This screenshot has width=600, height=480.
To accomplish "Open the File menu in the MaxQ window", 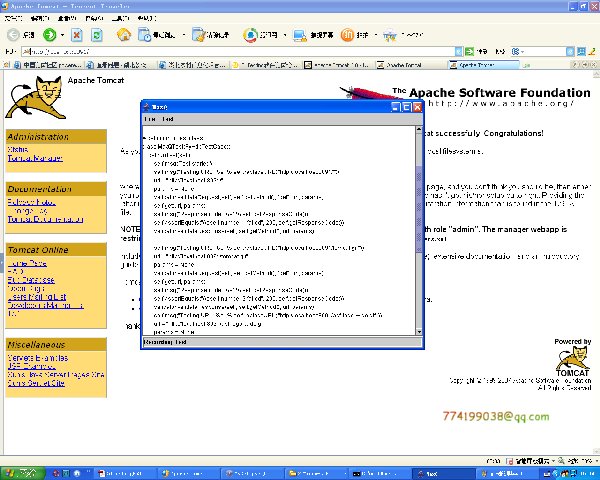I will (150, 119).
